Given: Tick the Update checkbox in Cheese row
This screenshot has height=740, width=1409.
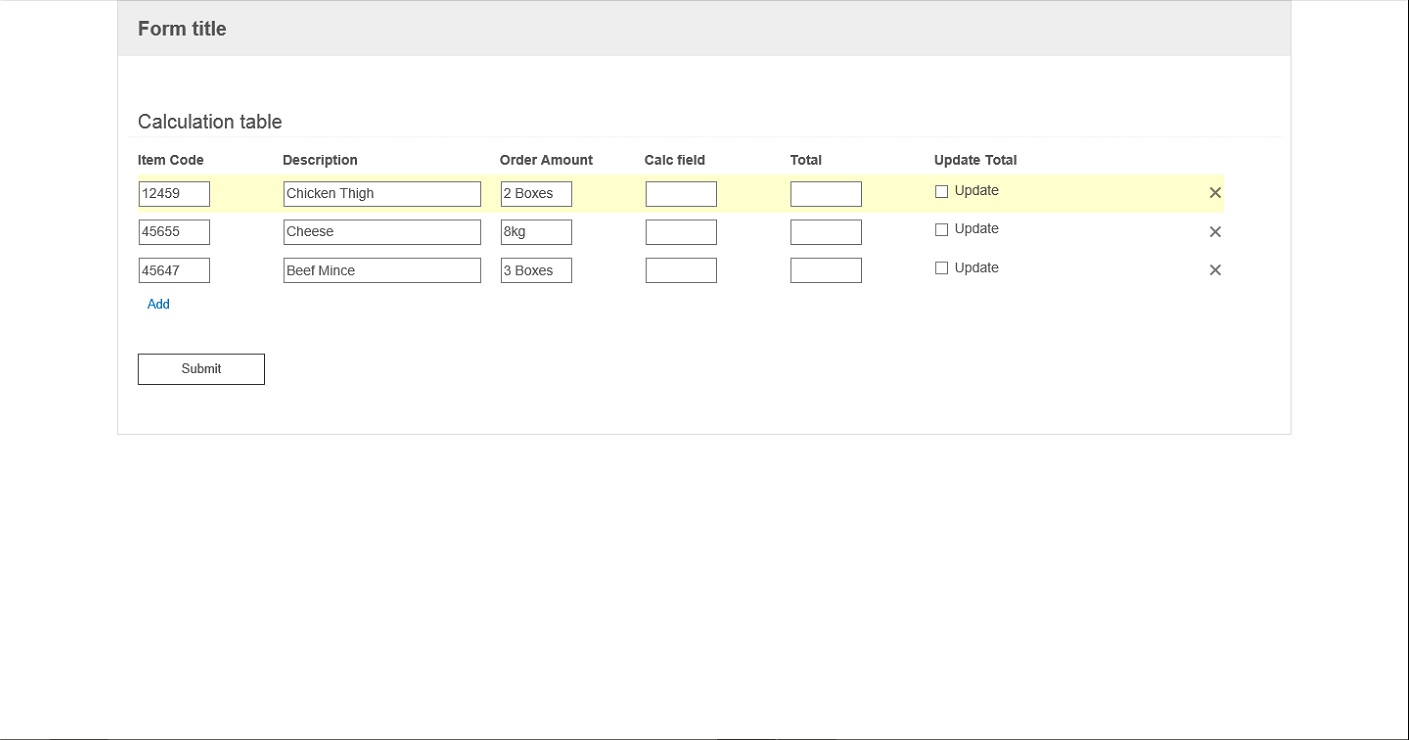Looking at the screenshot, I should click(x=941, y=230).
